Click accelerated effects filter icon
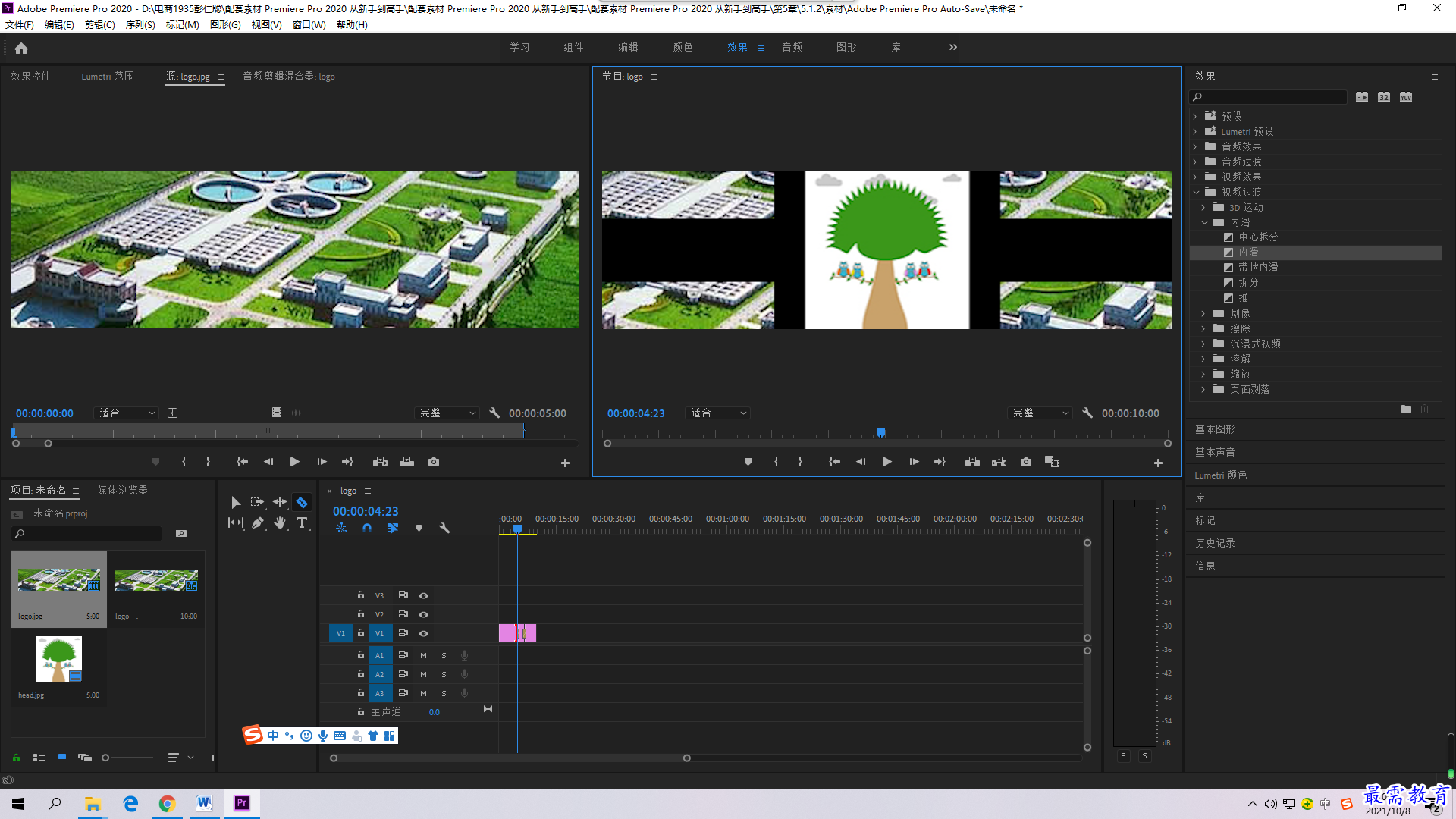 1362,97
